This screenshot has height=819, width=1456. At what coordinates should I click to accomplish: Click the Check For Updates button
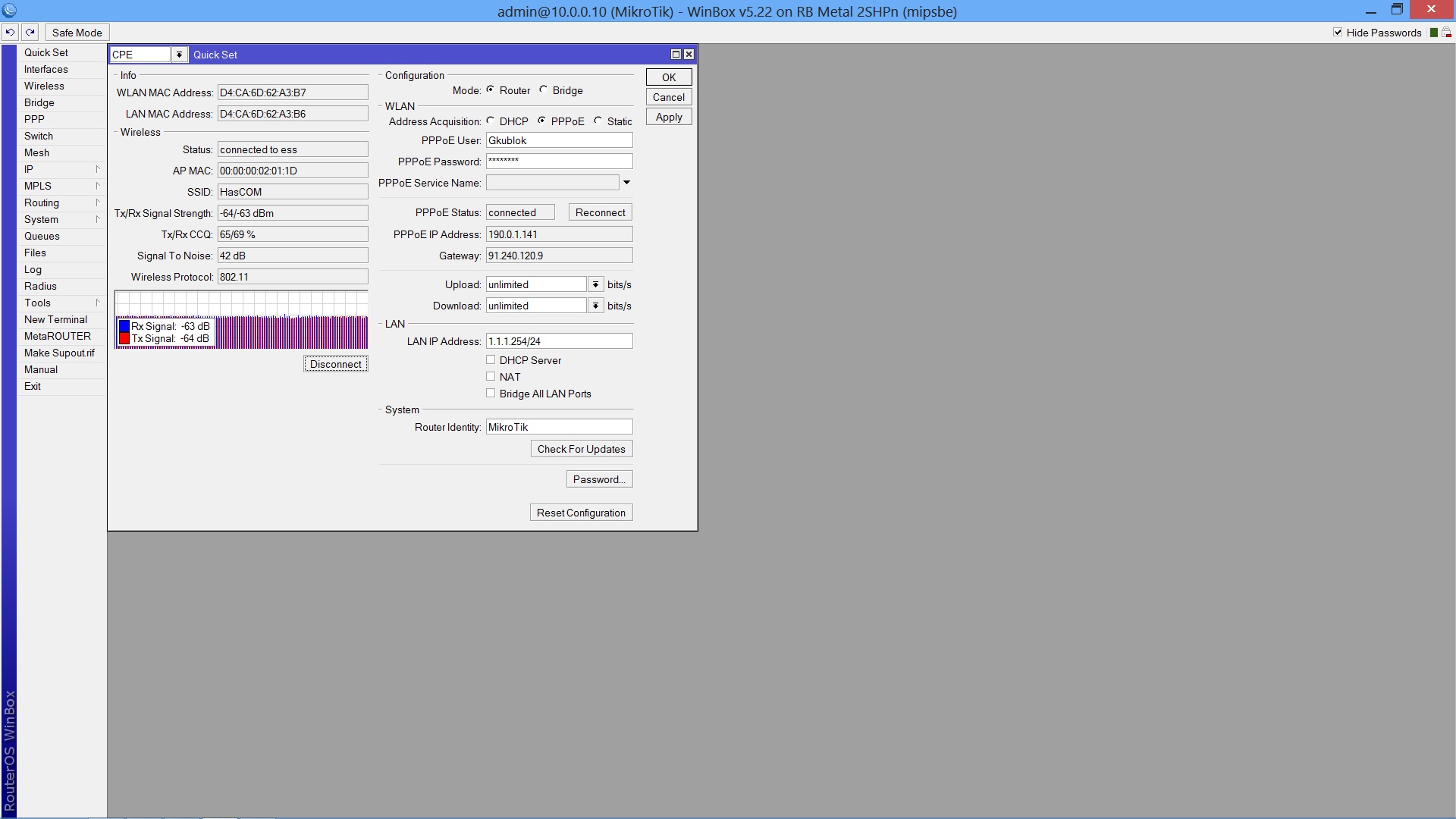tap(581, 449)
